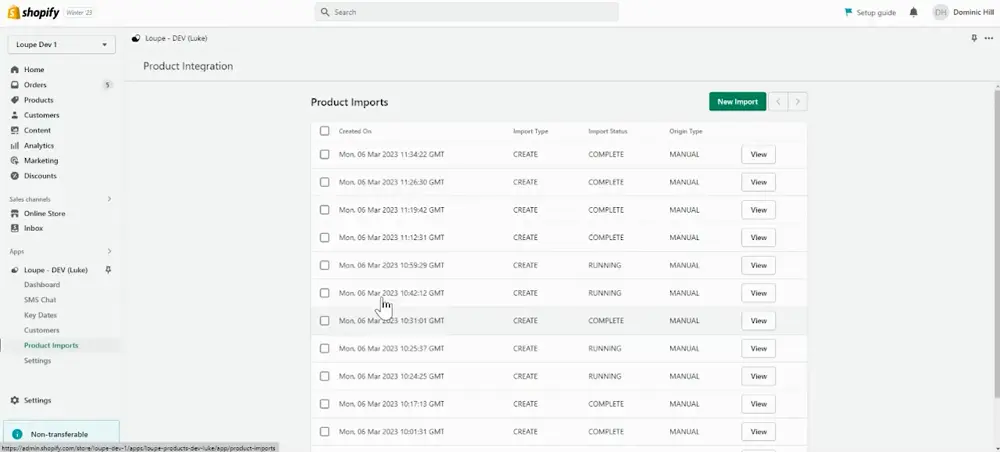Open the notifications bell
The image size is (1000, 452).
pyautogui.click(x=913, y=12)
